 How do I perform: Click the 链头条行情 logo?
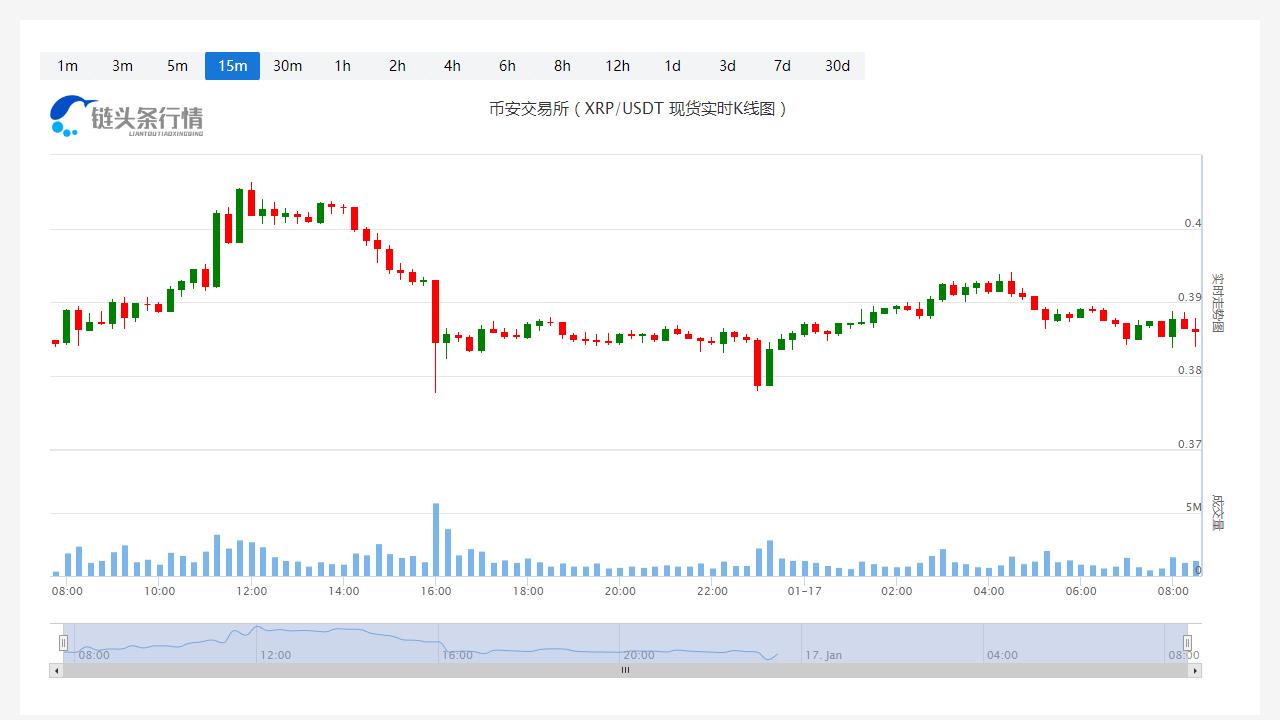pyautogui.click(x=127, y=116)
